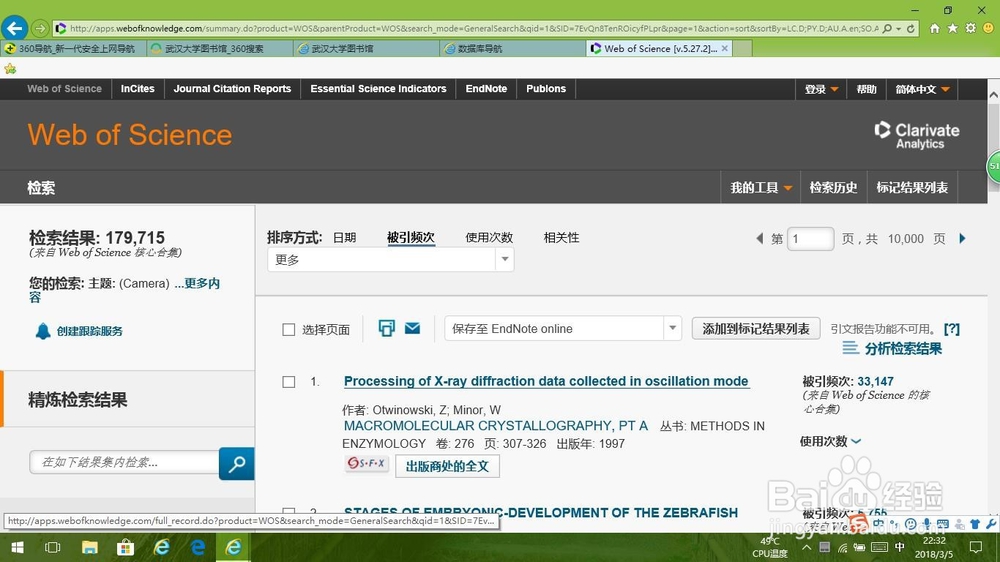Click 创建跟踪服务 link
The height and width of the screenshot is (562, 1000).
pos(89,331)
